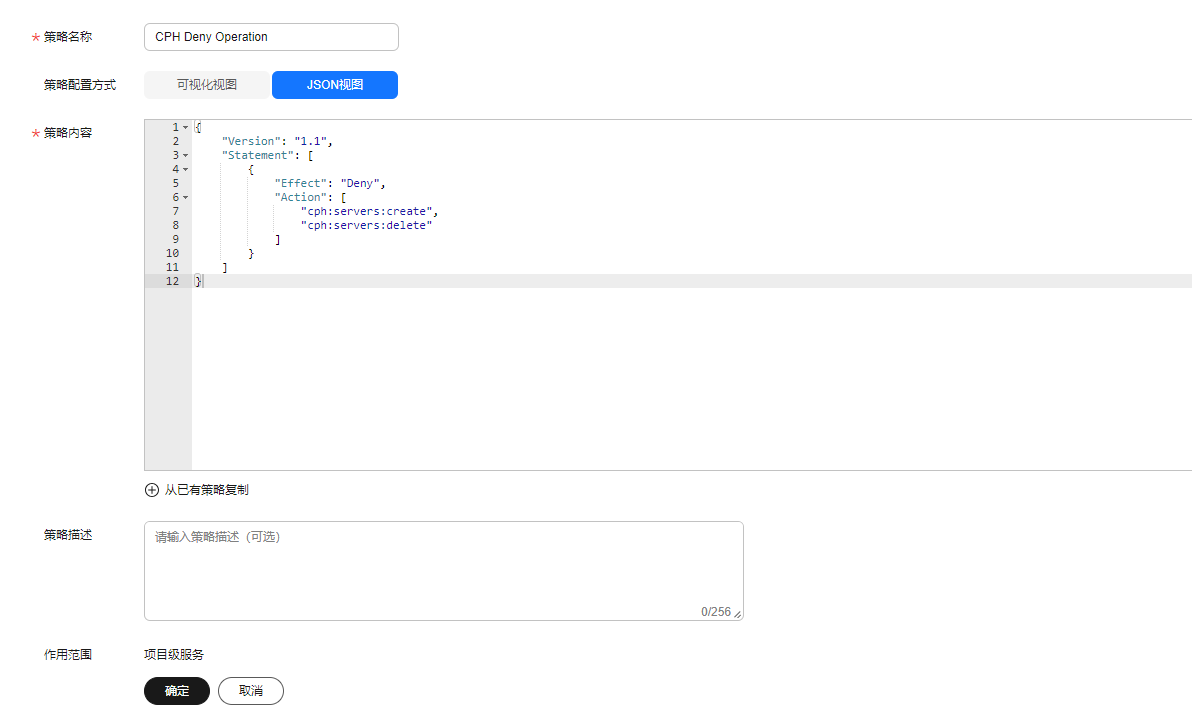Collapse the Statement fold arrow on line 3
The width and height of the screenshot is (1192, 722).
(185, 156)
